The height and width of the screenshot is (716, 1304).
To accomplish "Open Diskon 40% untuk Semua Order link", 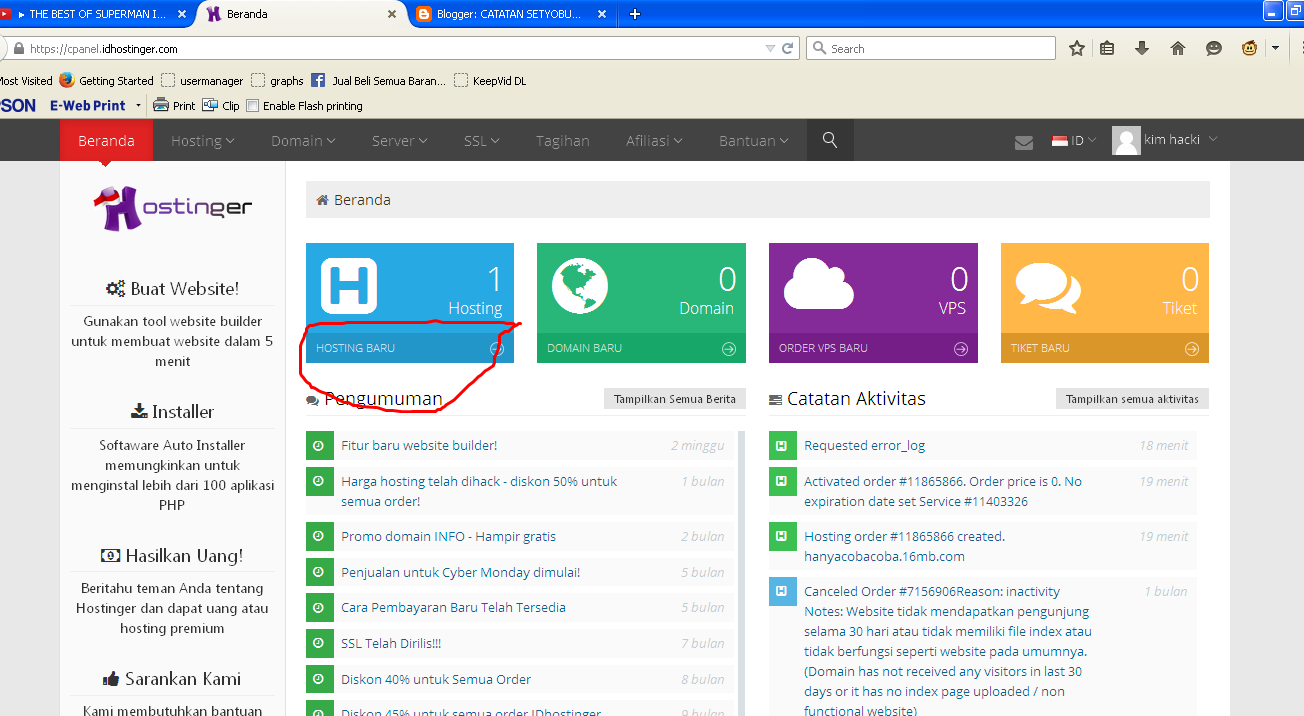I will [436, 679].
